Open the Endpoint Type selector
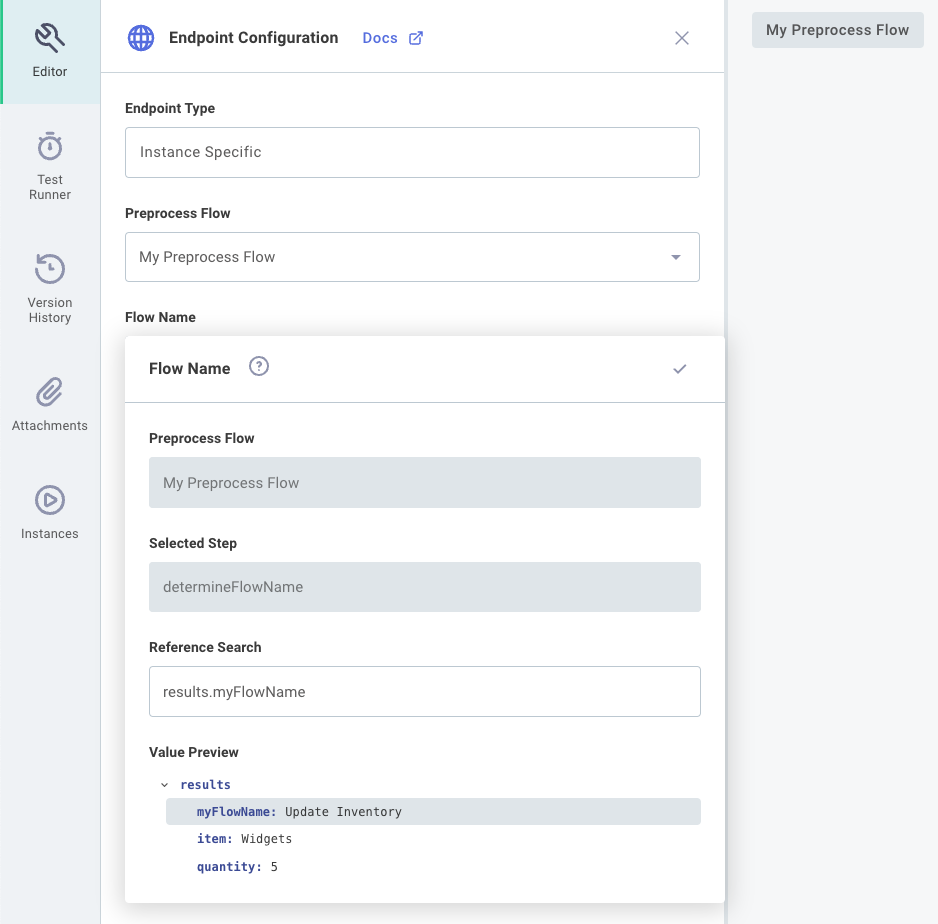This screenshot has width=938, height=924. click(412, 152)
